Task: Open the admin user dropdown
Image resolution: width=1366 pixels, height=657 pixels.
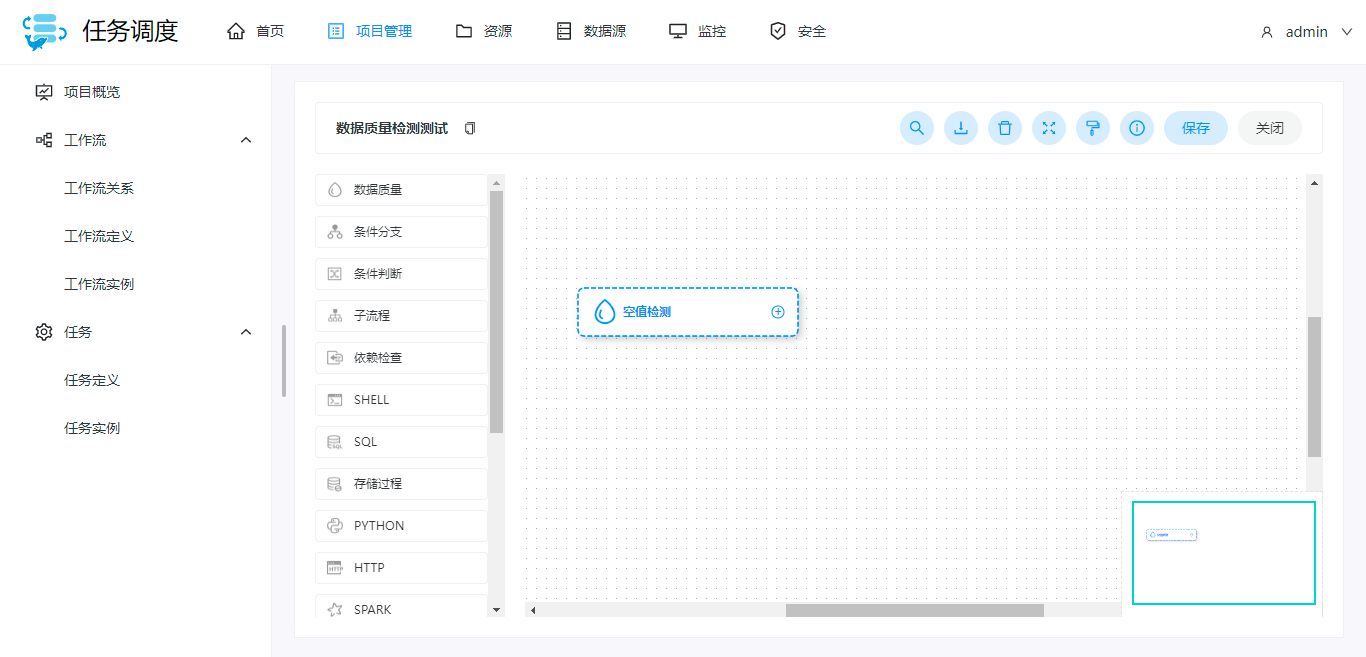Action: tap(1306, 32)
